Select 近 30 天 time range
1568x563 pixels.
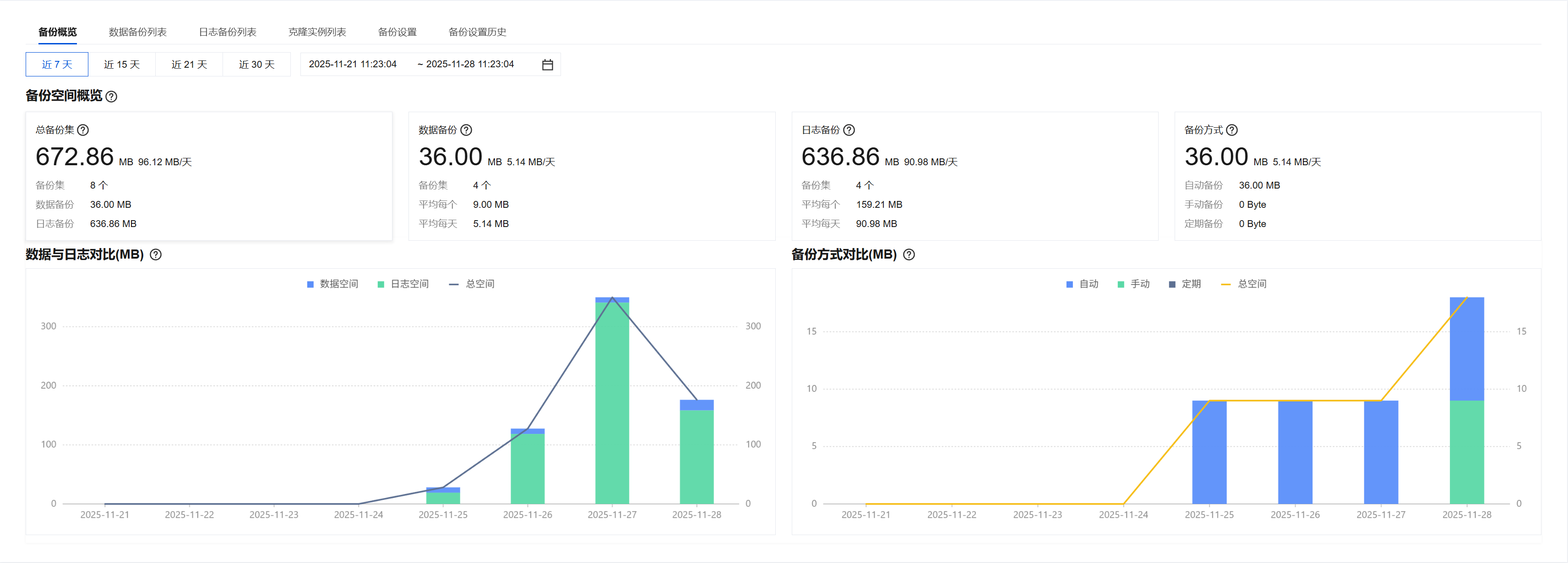256,65
